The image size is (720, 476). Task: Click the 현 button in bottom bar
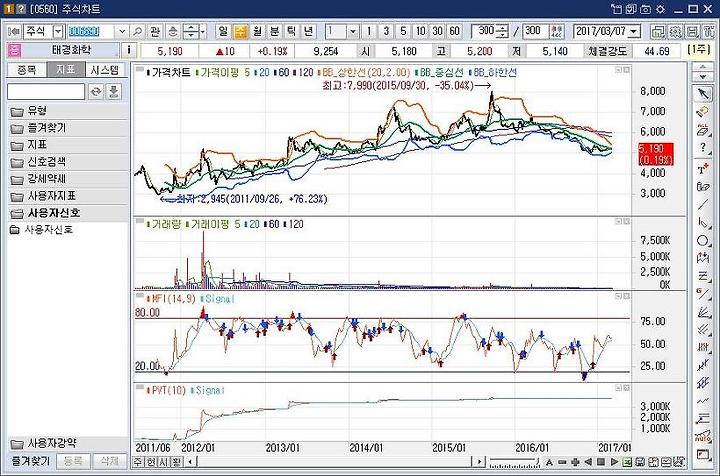coord(151,462)
